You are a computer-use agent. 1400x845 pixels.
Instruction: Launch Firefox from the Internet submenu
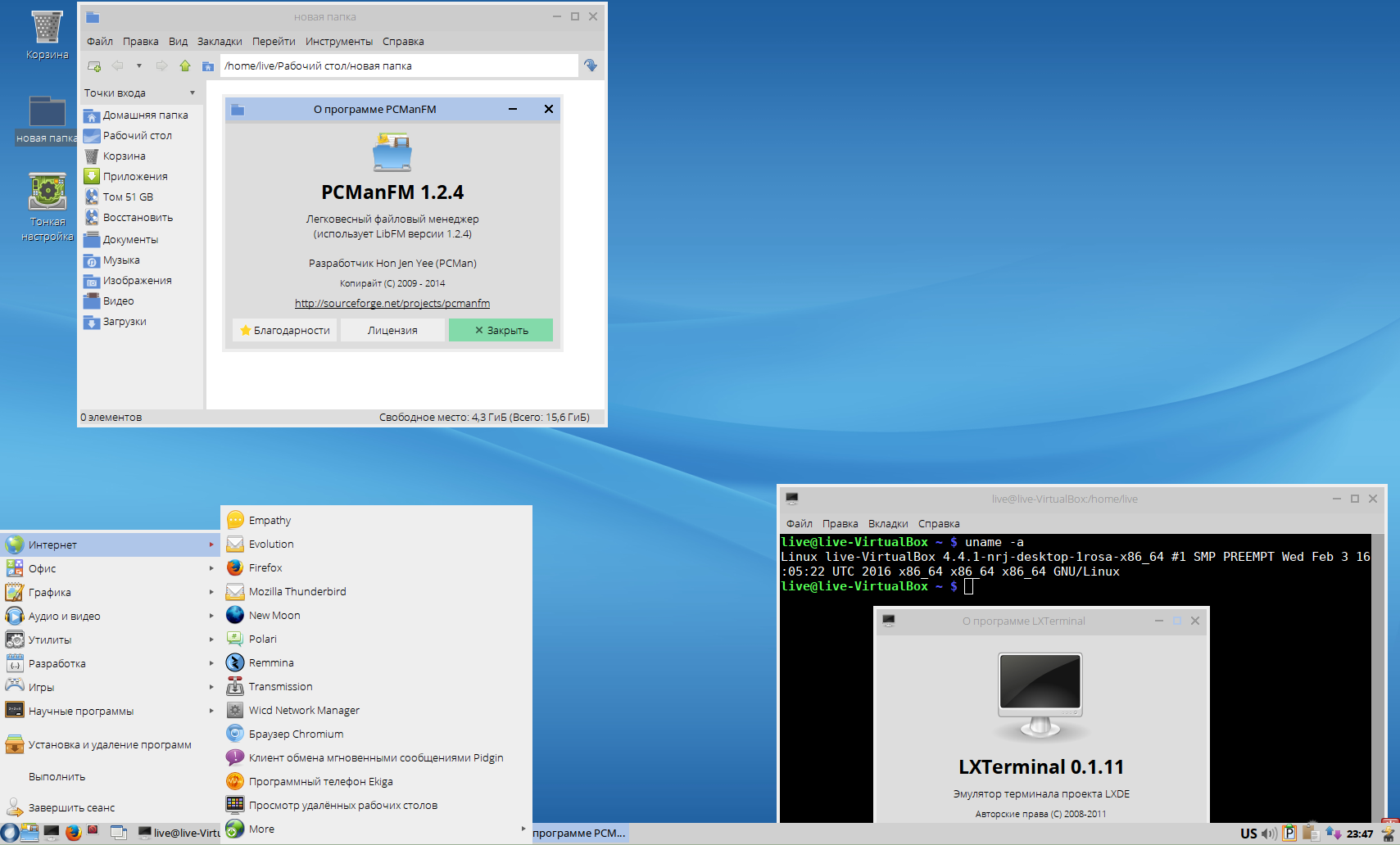[377, 567]
